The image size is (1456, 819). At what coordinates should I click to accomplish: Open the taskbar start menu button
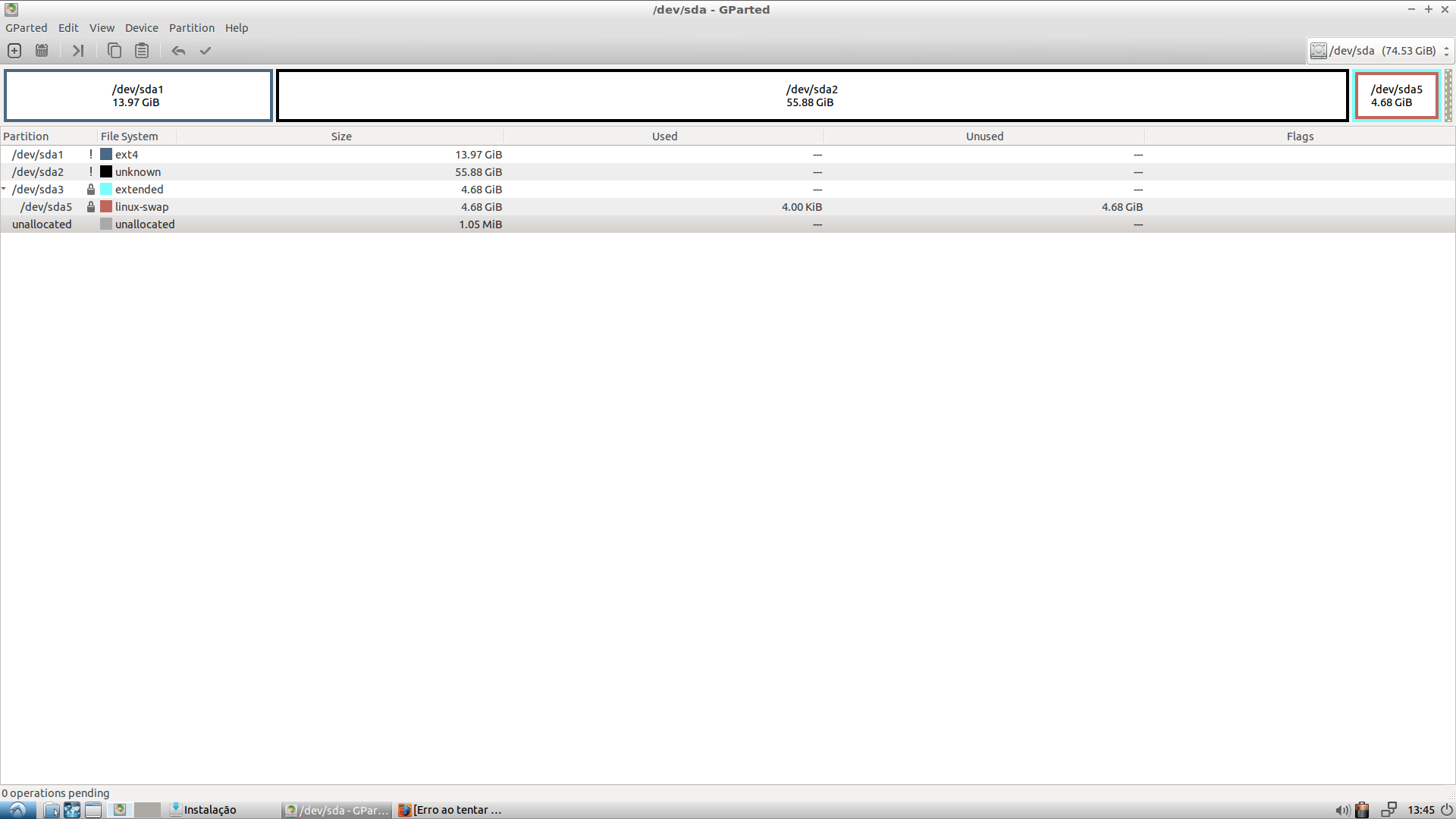pos(18,810)
